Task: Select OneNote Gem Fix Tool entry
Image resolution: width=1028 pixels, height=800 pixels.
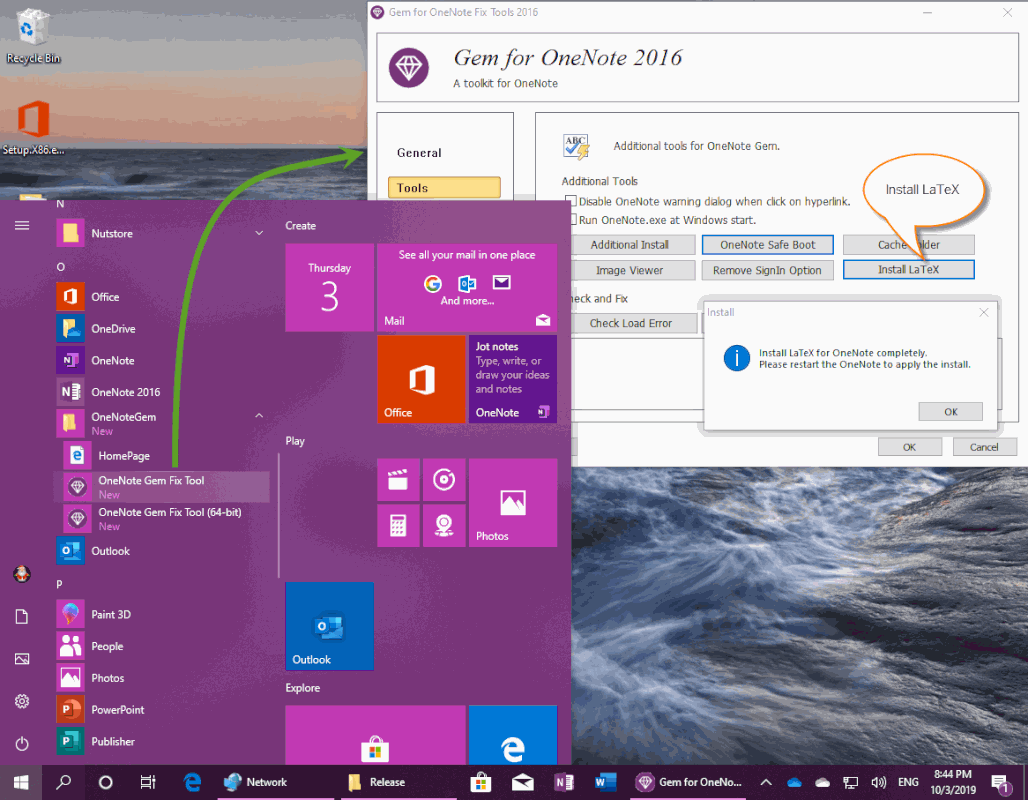Action: tap(162, 487)
